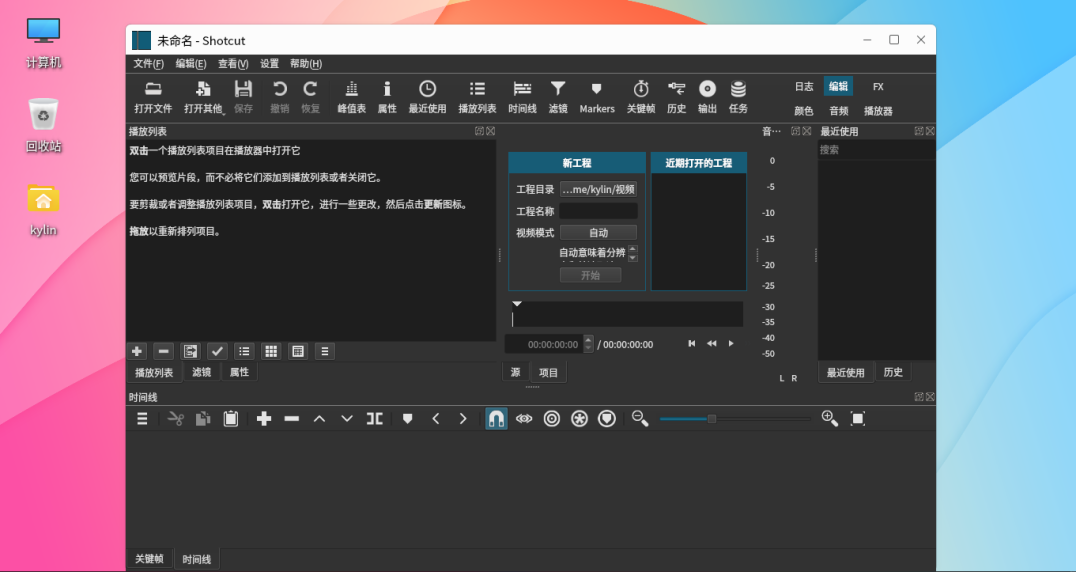
Task: Open the 文件(F) menu
Action: point(148,64)
